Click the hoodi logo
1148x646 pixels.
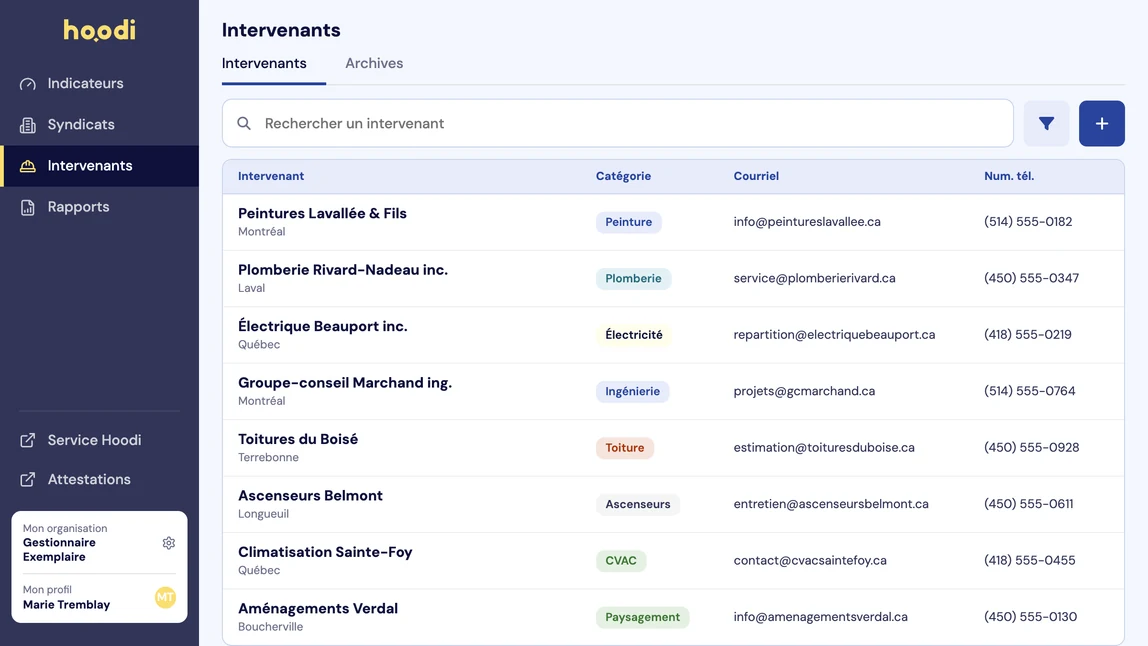(100, 30)
